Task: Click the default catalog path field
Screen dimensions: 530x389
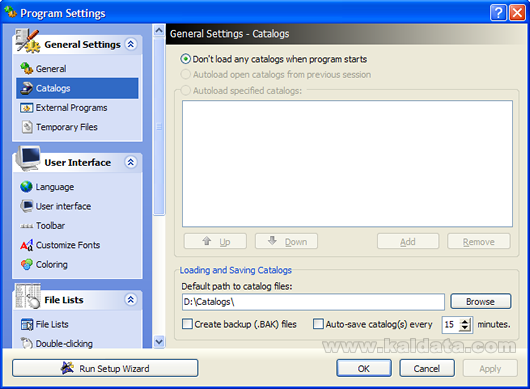Action: 313,301
